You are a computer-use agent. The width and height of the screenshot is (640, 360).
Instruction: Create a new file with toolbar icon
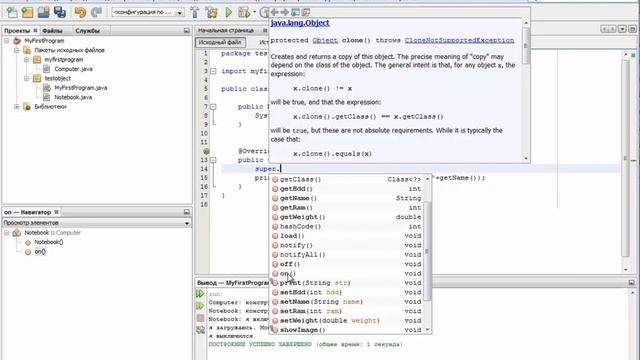click(x=11, y=13)
